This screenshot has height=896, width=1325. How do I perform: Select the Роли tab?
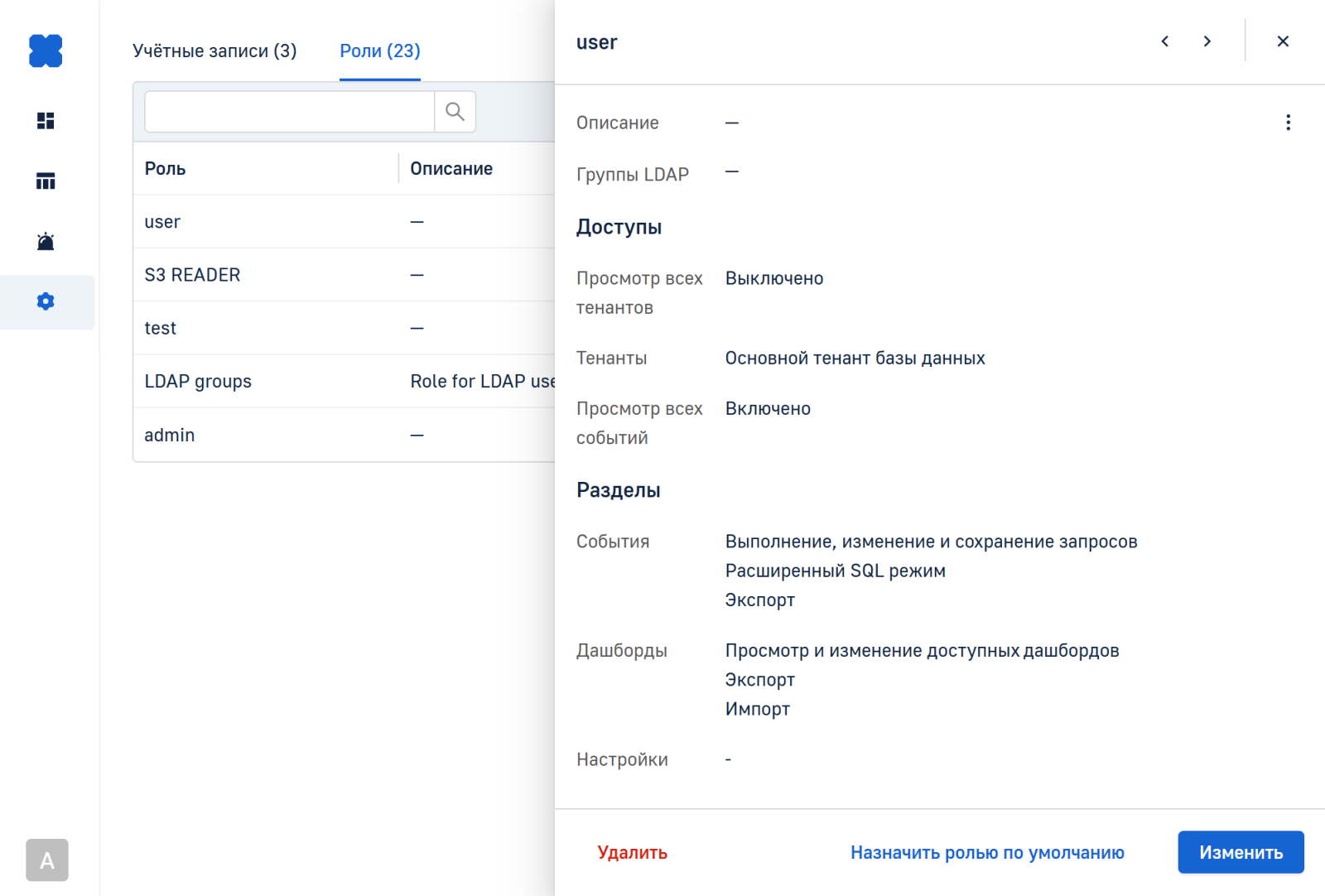380,51
